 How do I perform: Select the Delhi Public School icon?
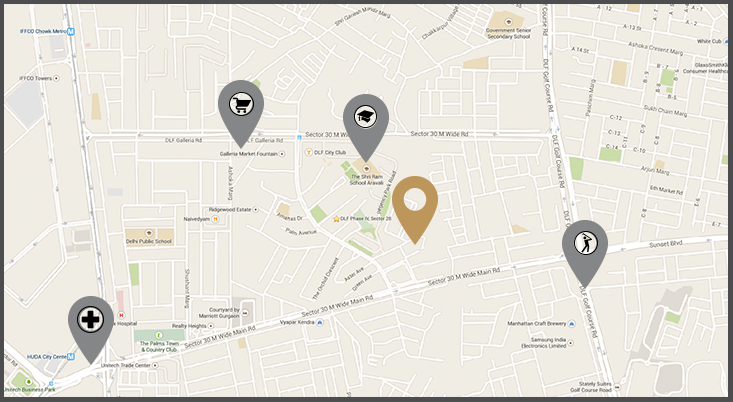click(x=149, y=233)
